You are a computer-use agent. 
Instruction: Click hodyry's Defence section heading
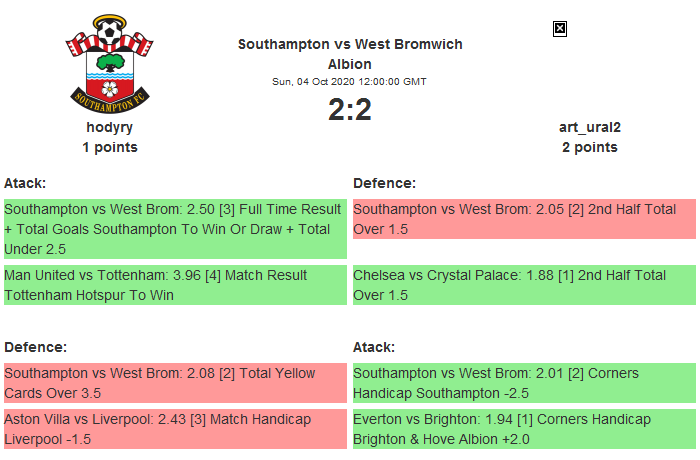(35, 347)
